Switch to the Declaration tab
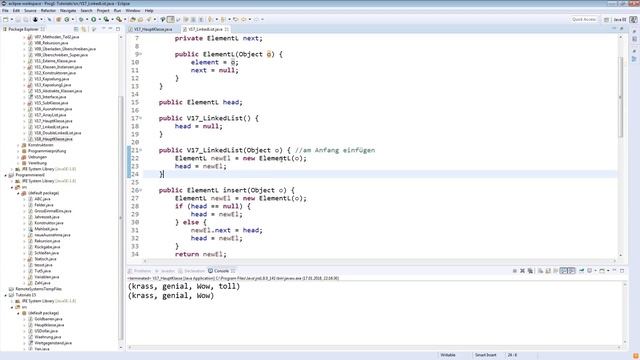This screenshot has height=360, width=640. 191,271
